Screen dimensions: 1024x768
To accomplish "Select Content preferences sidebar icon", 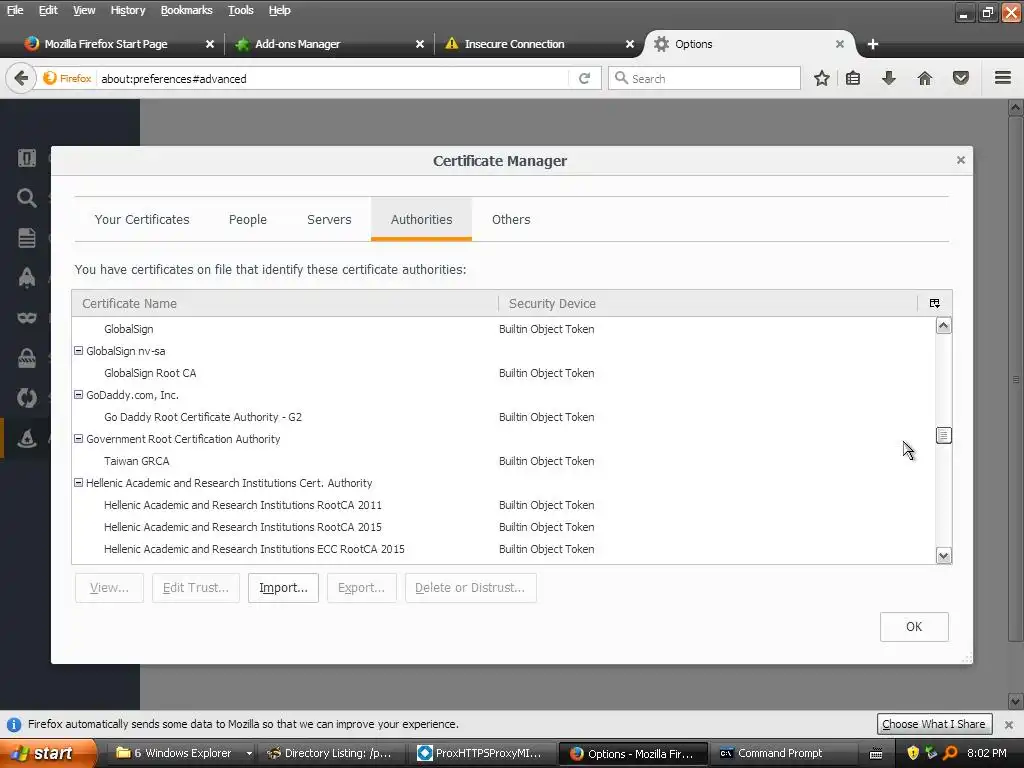I will [27, 238].
